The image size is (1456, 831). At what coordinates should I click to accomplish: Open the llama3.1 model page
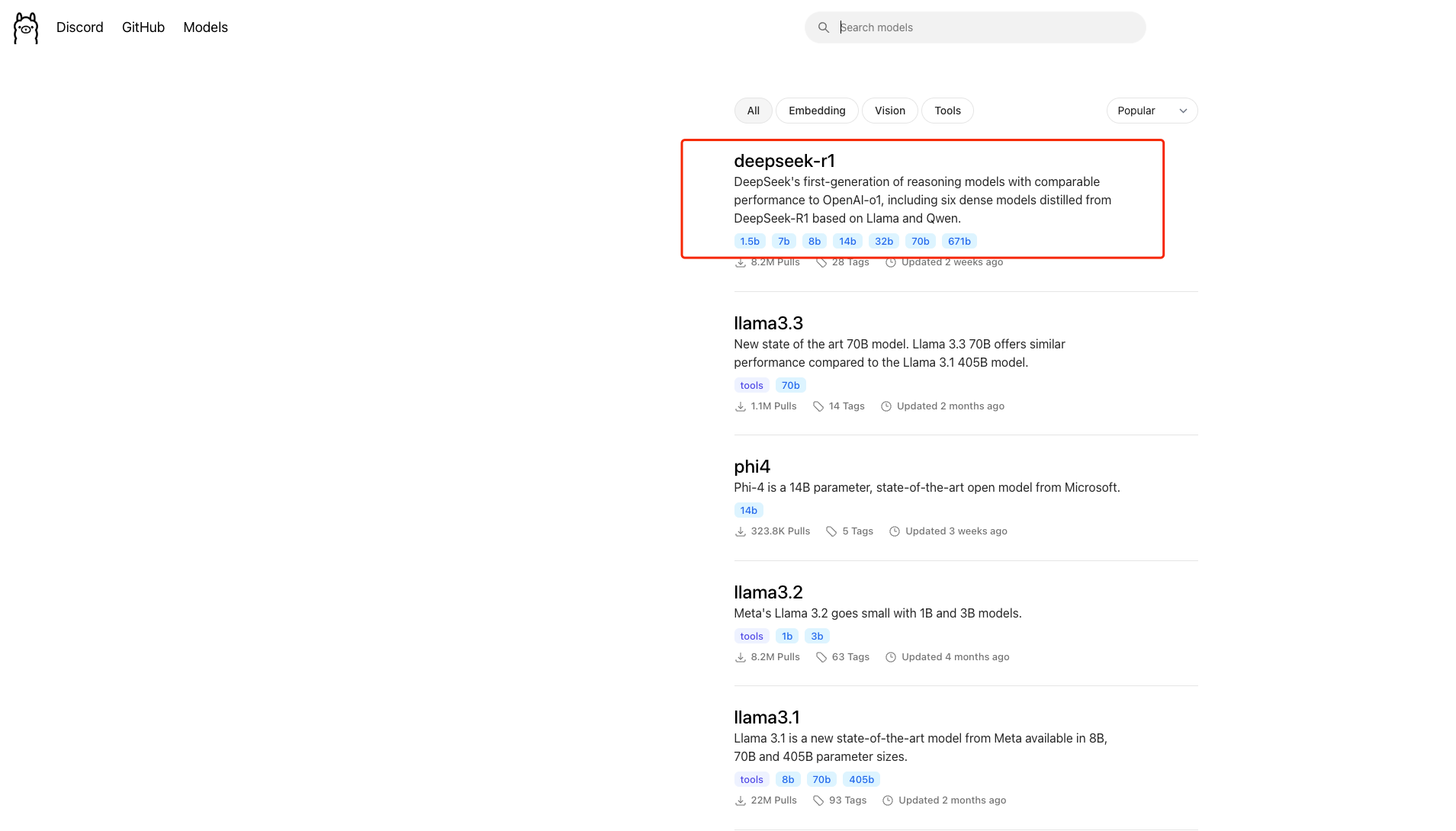click(767, 717)
